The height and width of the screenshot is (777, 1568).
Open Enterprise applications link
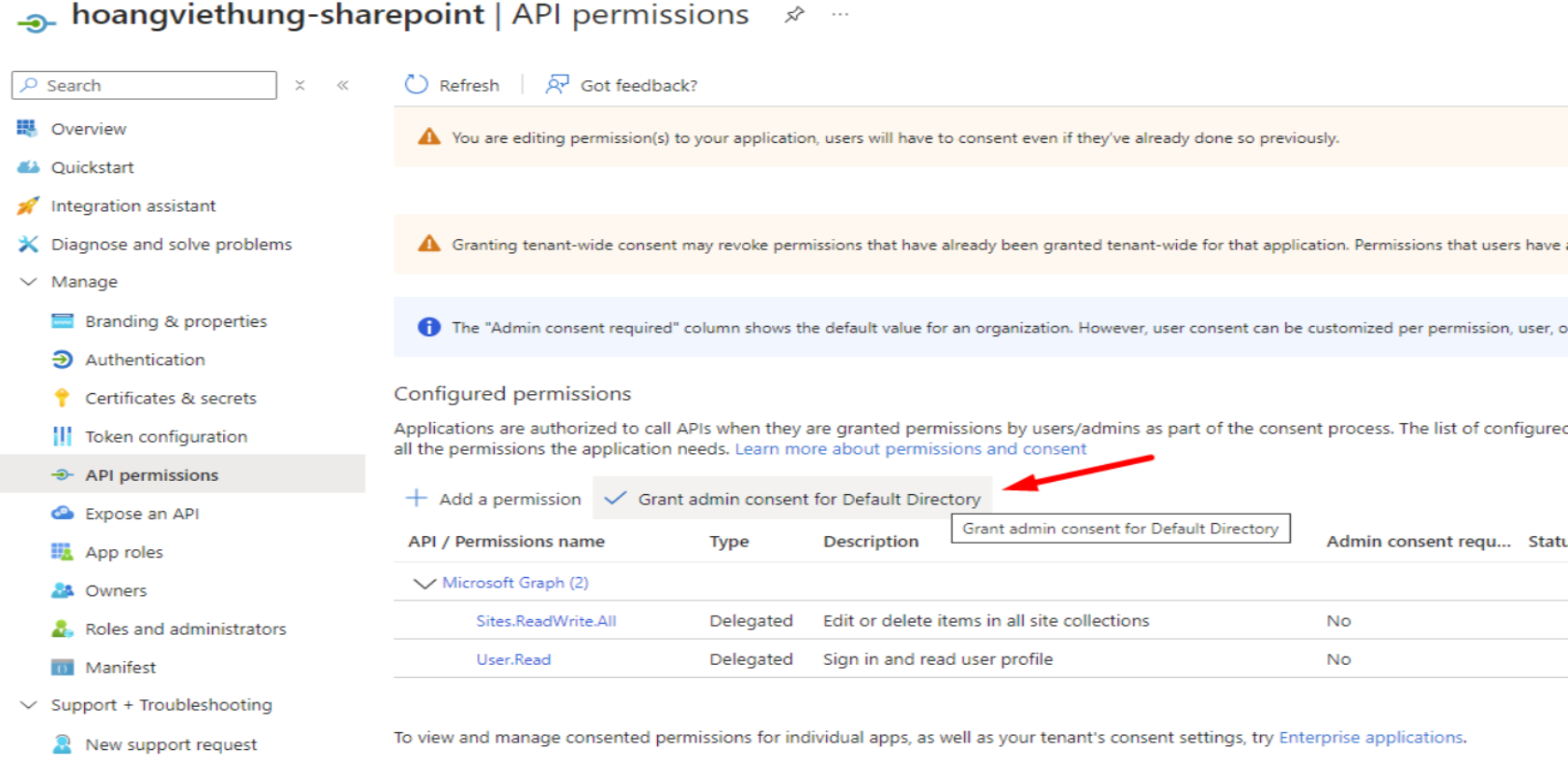tap(1371, 737)
